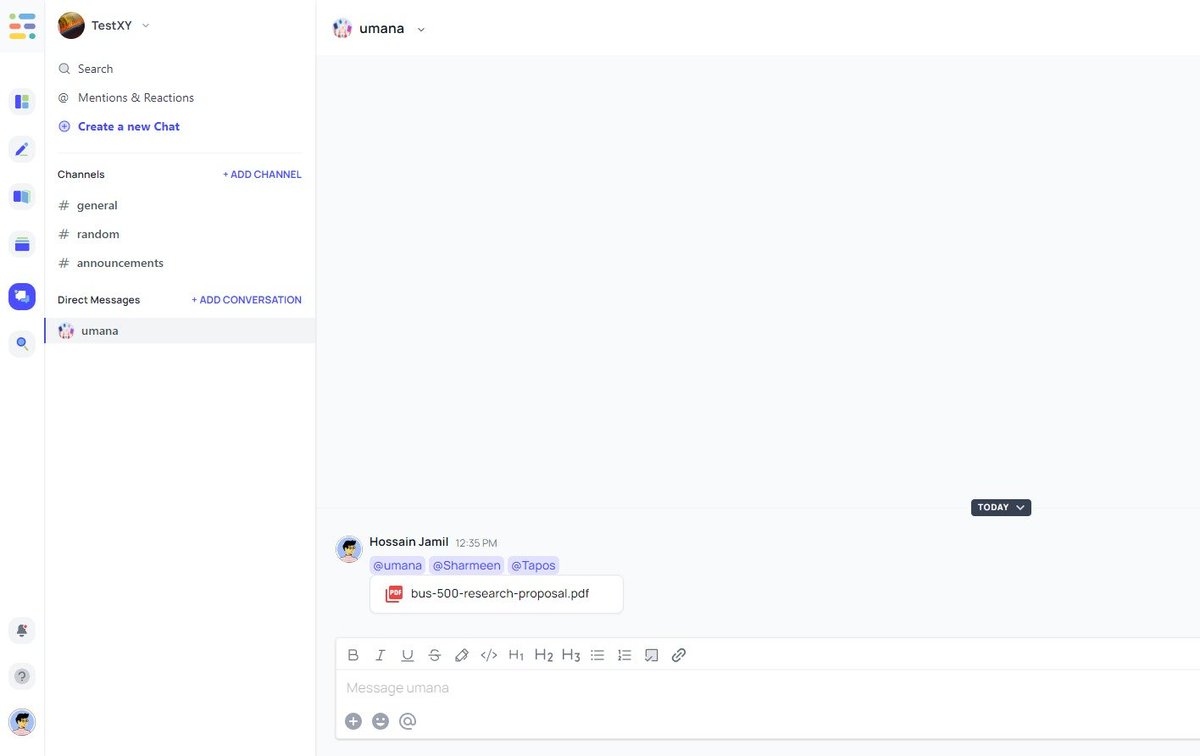Apply Heading 3 style
1200x756 pixels.
click(x=570, y=655)
